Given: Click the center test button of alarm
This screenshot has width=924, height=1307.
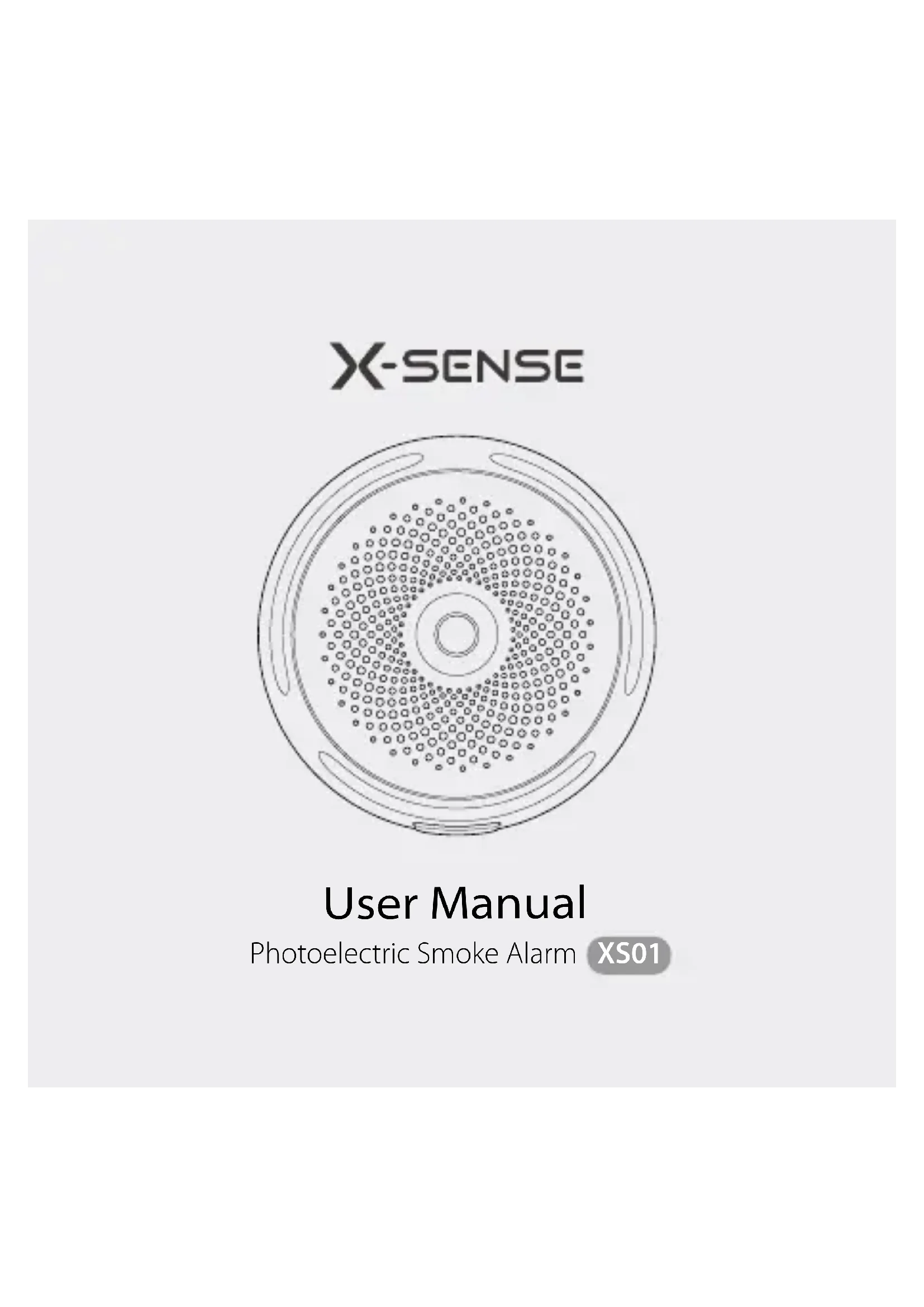Looking at the screenshot, I should coord(456,634).
